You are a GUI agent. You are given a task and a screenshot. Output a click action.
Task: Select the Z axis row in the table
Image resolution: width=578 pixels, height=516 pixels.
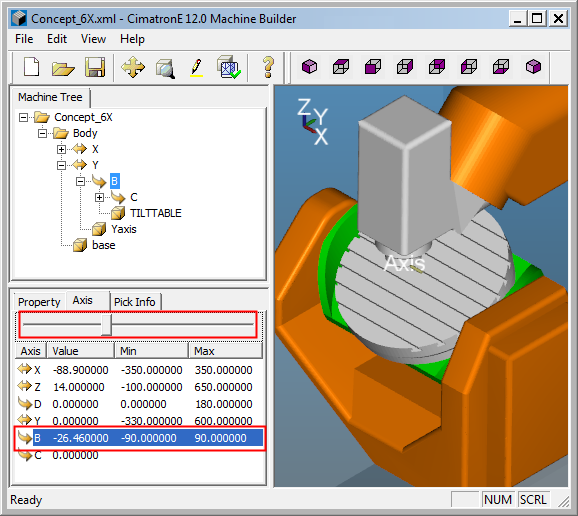tap(139, 387)
